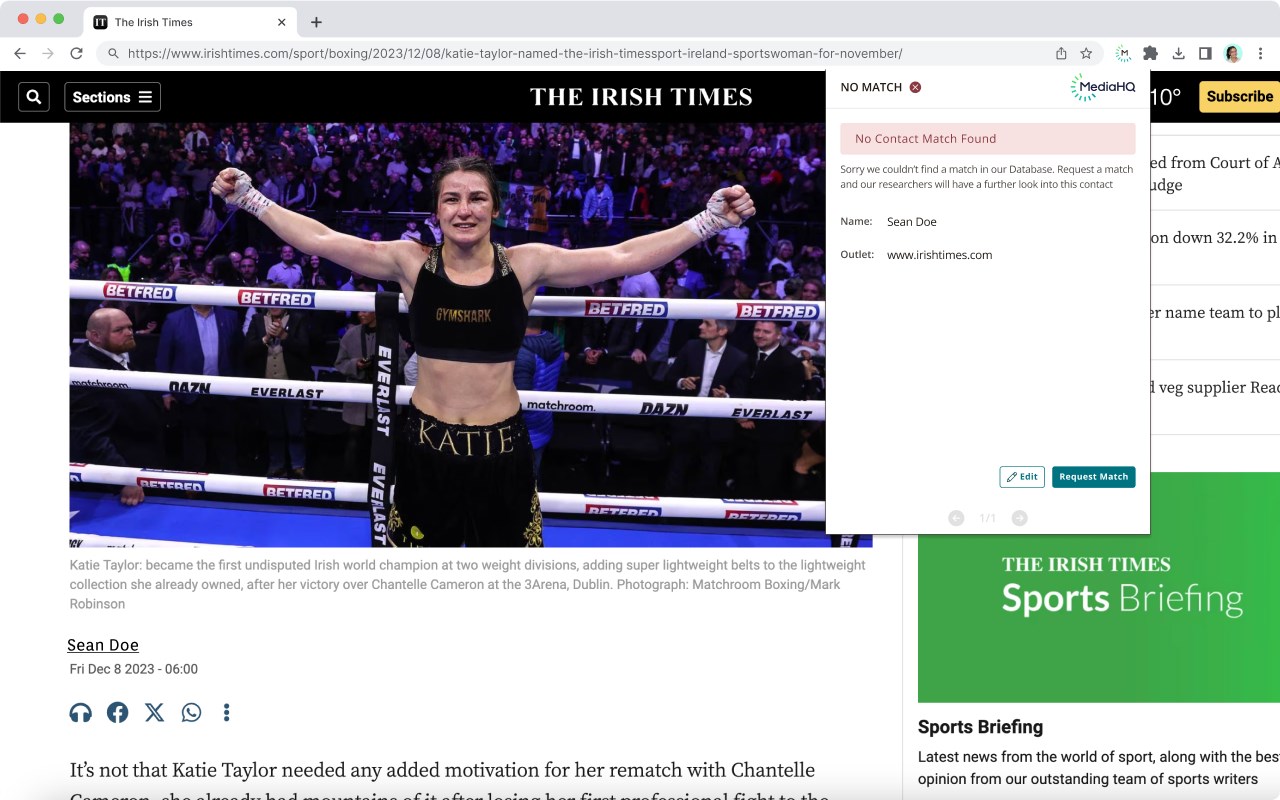Click the Katie Taylor article photo
The width and height of the screenshot is (1280, 800).
[447, 335]
